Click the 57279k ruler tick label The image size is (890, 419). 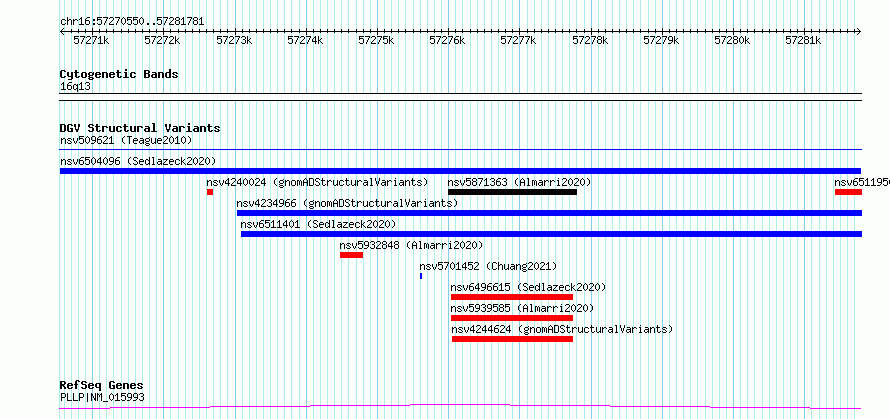[661, 40]
